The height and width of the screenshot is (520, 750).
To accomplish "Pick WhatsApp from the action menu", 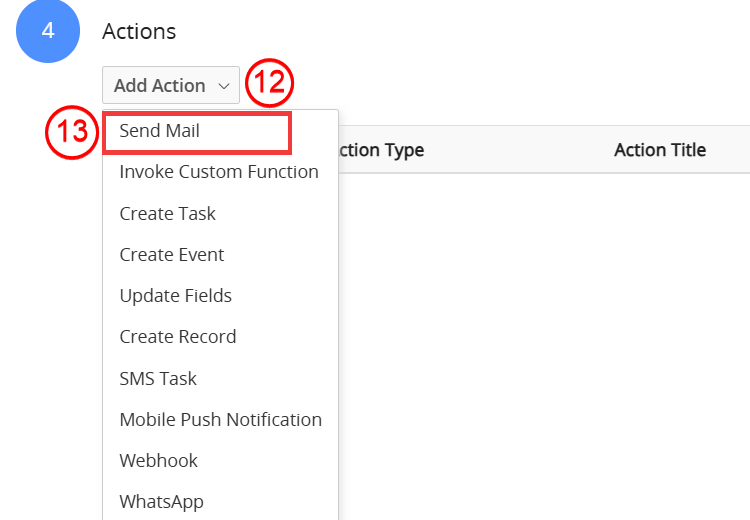I will (x=162, y=502).
